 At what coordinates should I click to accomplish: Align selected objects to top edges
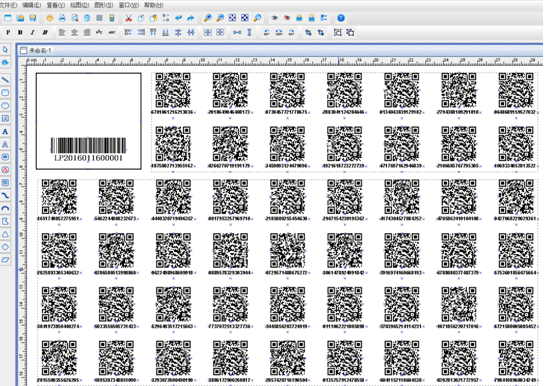[153, 32]
